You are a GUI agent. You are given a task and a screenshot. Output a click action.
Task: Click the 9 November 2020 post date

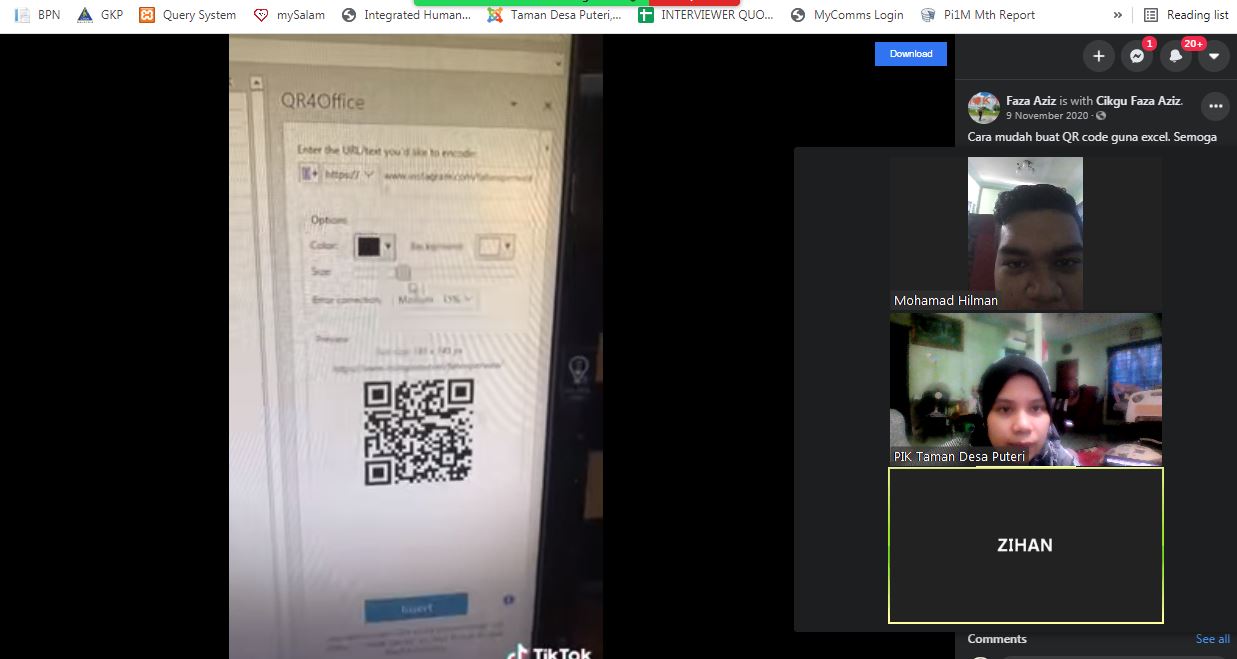(x=1047, y=116)
